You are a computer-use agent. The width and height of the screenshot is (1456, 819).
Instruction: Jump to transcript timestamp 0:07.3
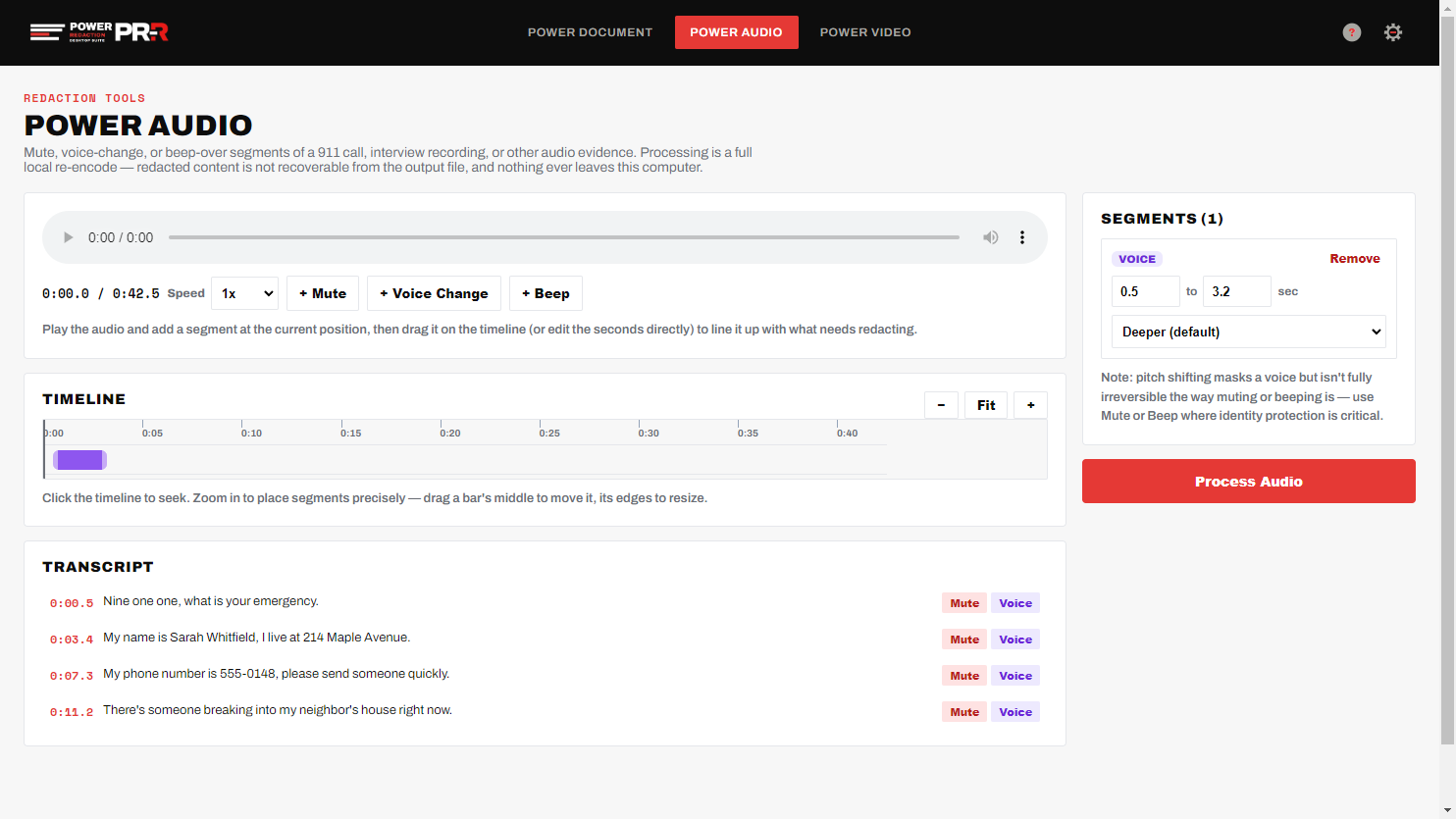[72, 676]
